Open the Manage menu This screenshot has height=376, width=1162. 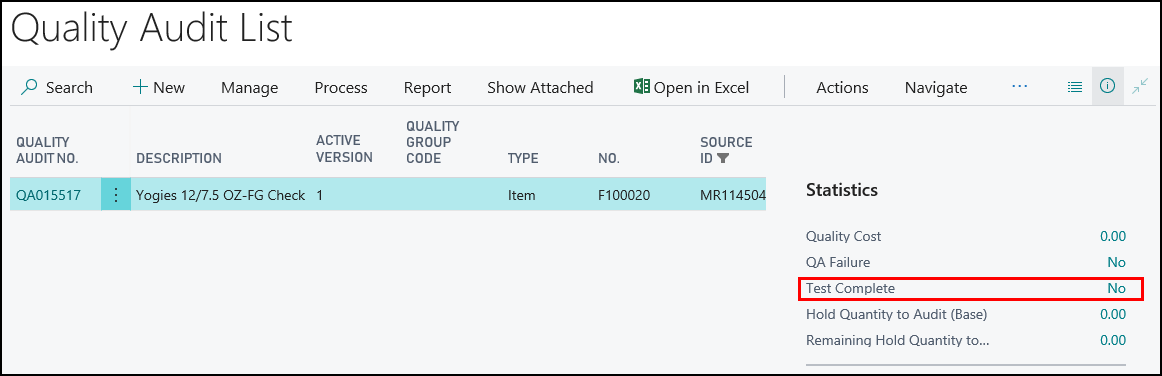pos(250,88)
